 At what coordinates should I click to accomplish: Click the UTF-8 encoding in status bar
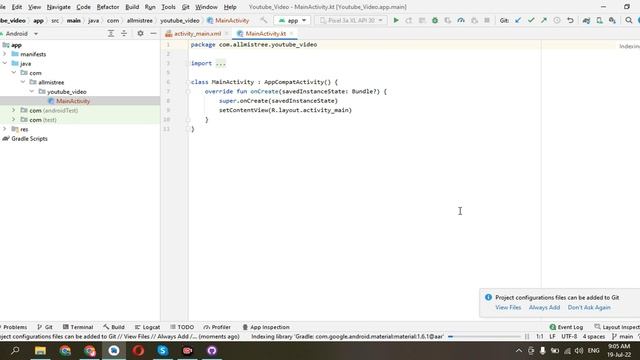569,336
